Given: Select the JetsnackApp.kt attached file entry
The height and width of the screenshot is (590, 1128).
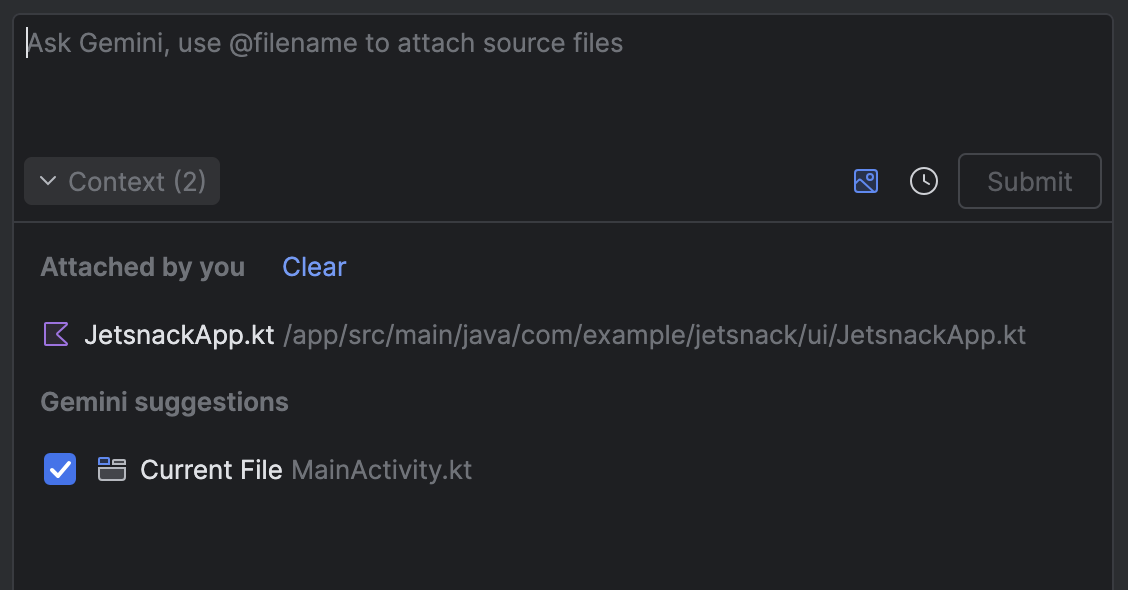Looking at the screenshot, I should pos(180,334).
